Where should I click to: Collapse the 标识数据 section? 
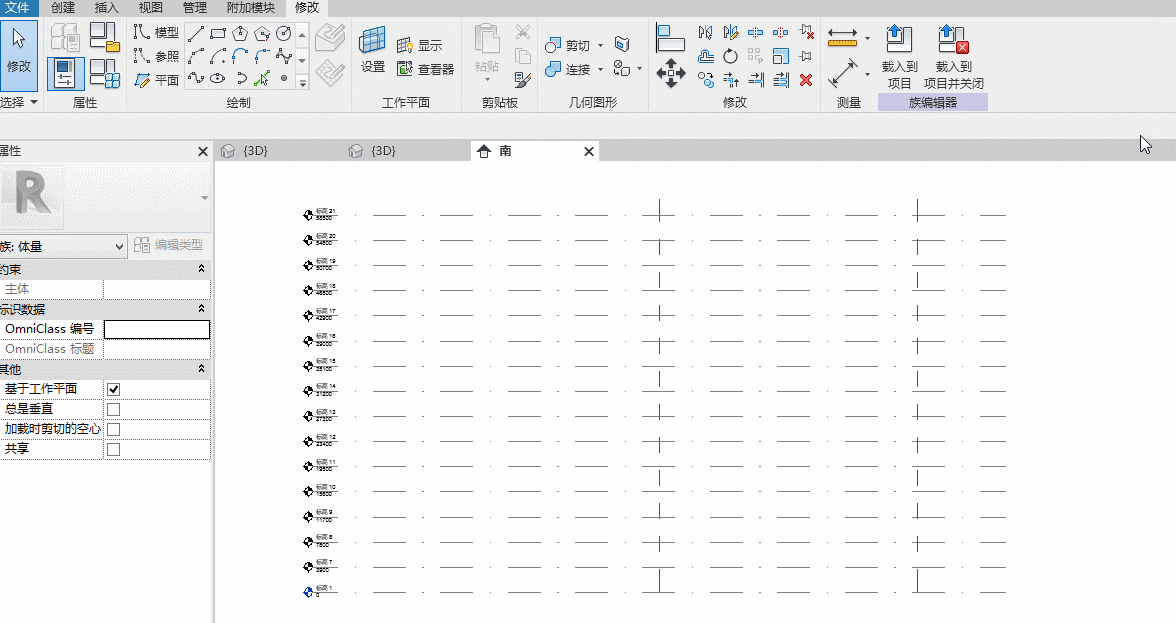201,308
